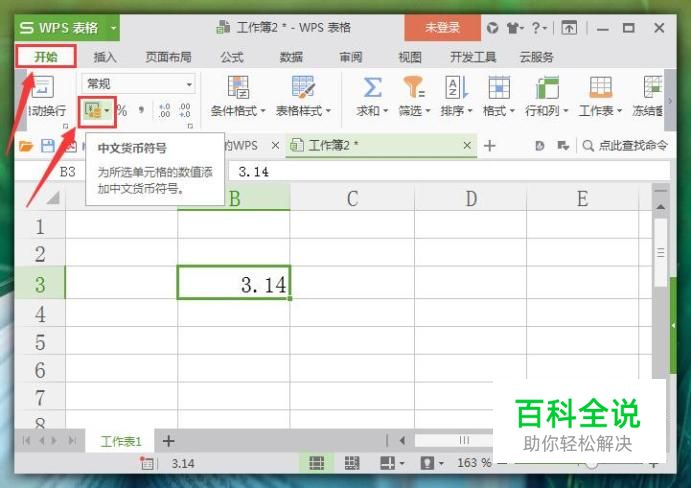Click the reading mode icon in status bar
The height and width of the screenshot is (488, 691).
(388, 463)
